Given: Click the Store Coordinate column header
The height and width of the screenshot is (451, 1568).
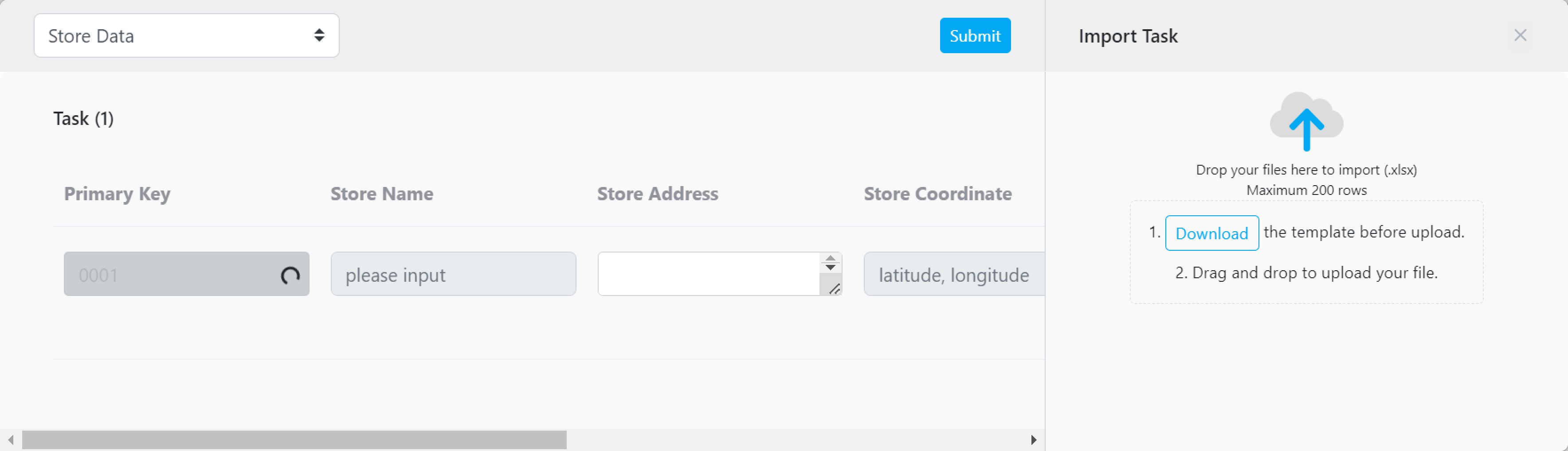Looking at the screenshot, I should (937, 194).
